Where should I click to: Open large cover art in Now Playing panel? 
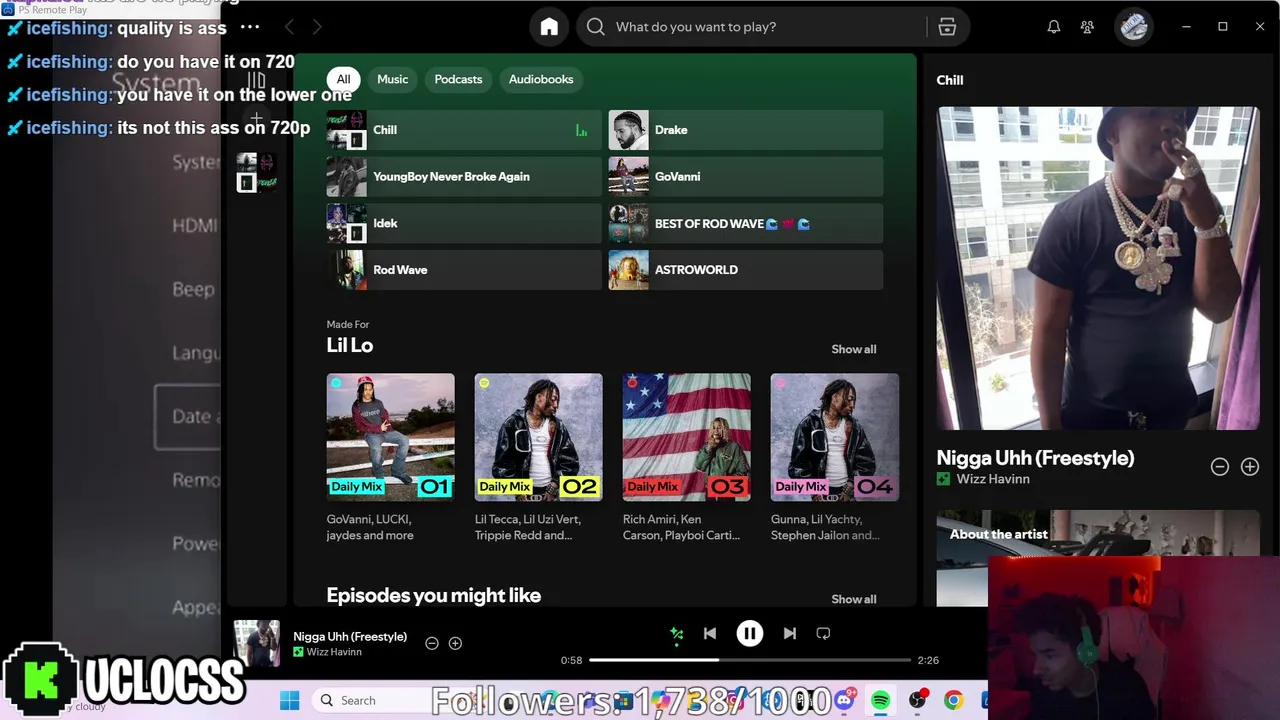click(x=1098, y=268)
